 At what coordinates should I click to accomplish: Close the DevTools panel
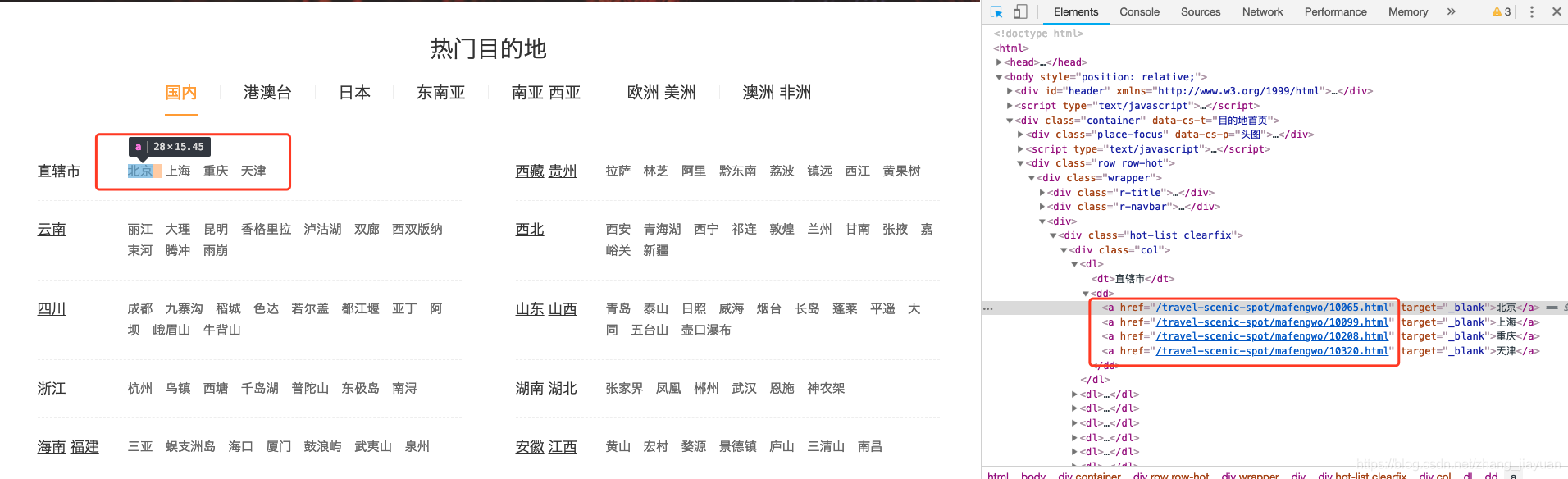click(1557, 11)
